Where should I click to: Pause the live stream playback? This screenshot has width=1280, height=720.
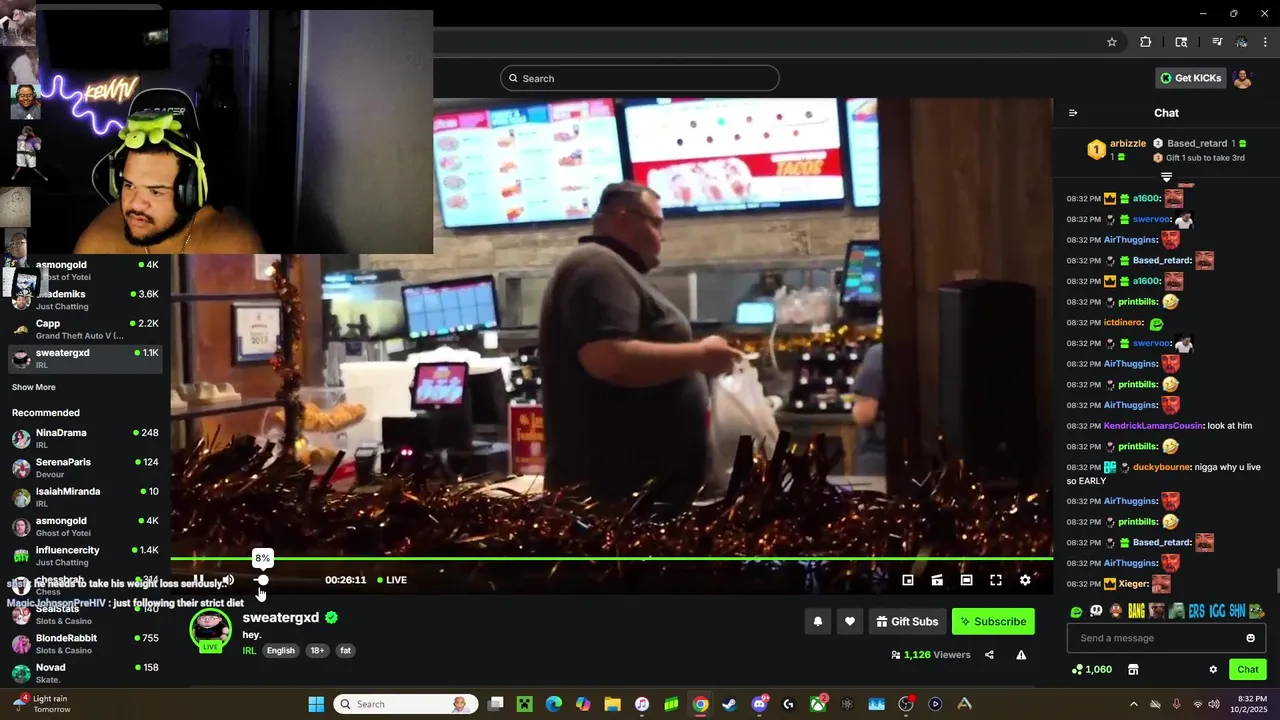(199, 580)
